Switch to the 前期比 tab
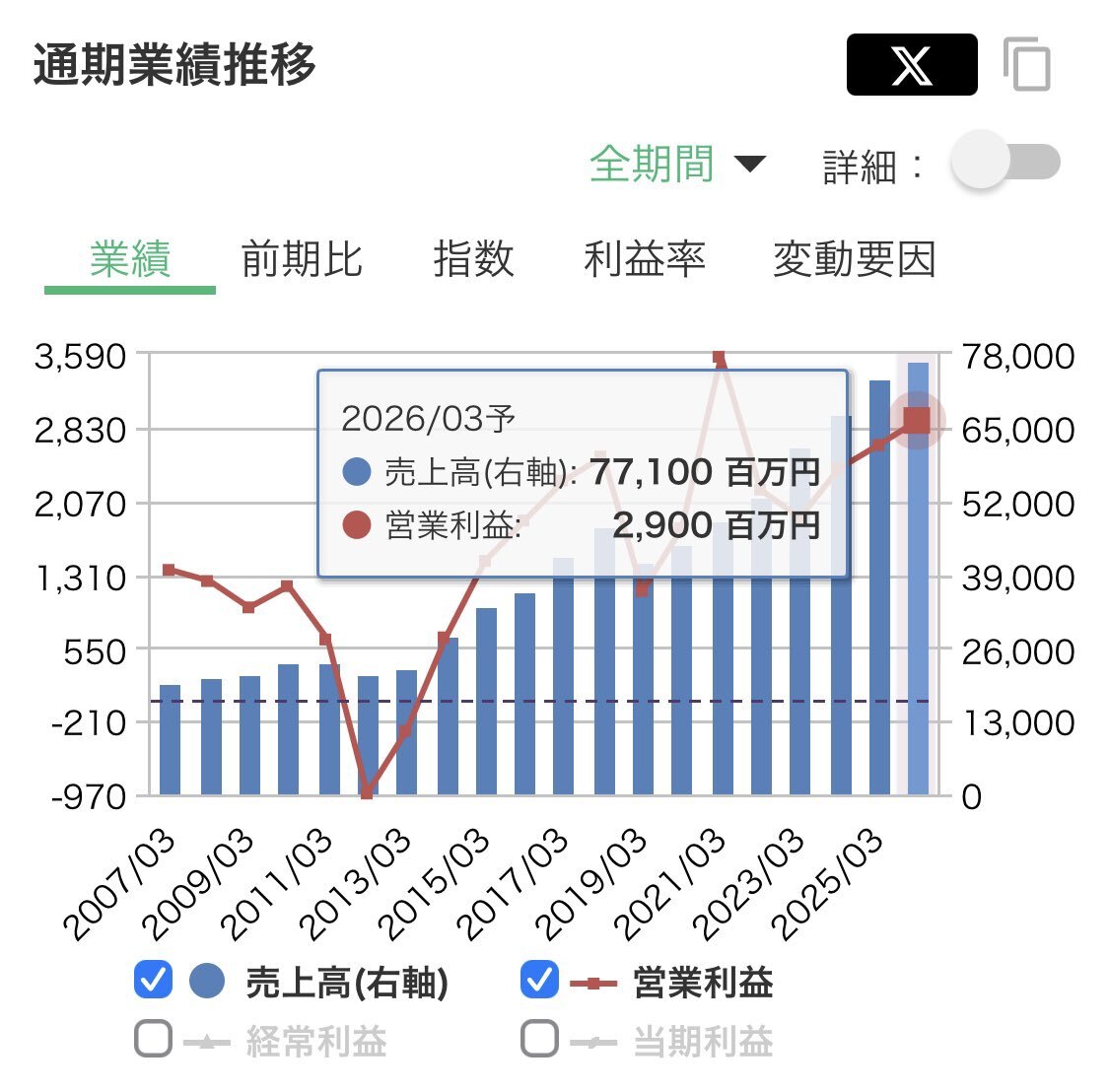Screen dimensions: 1109x1092 [x=303, y=260]
